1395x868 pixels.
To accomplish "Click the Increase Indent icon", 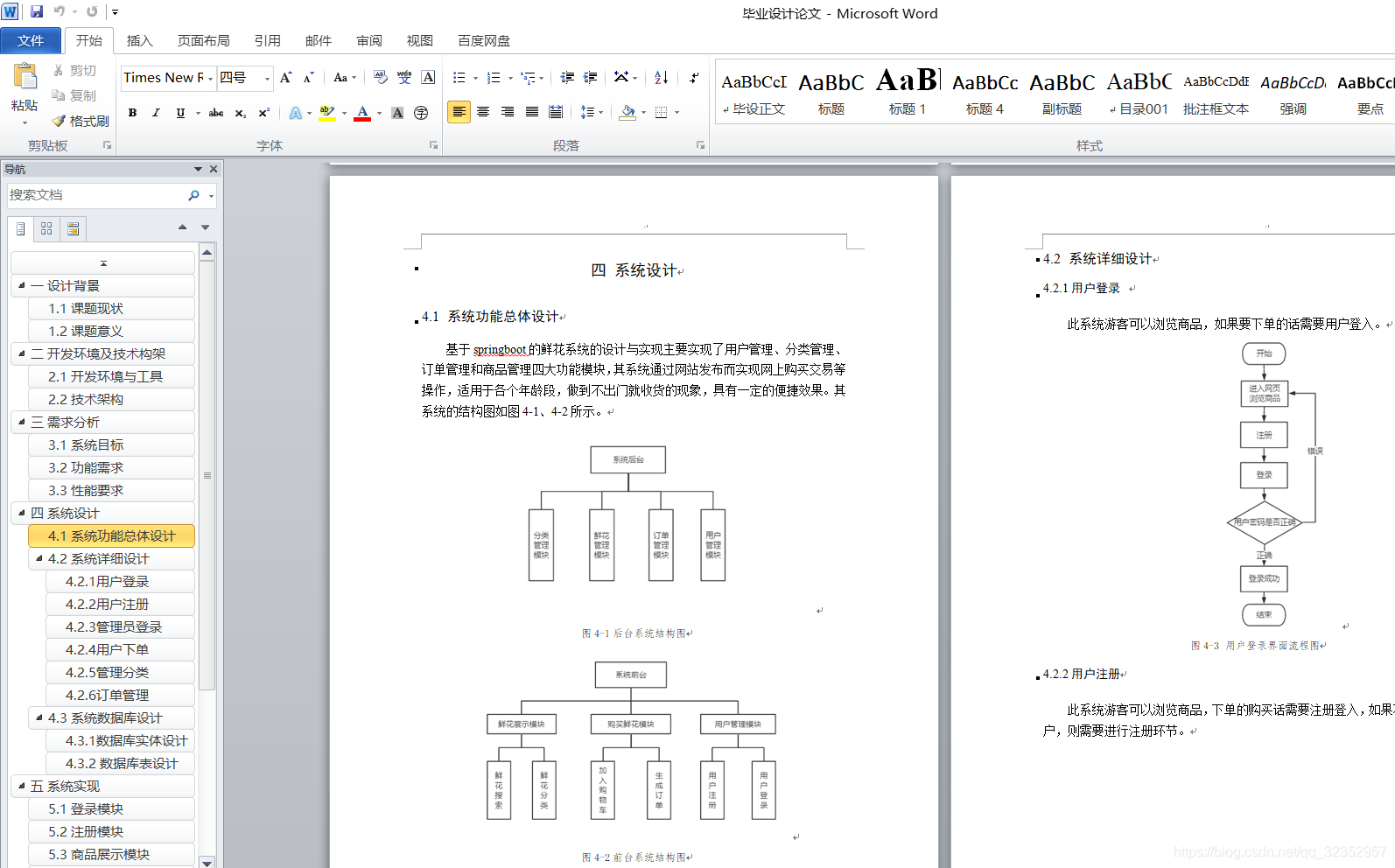I will [591, 78].
